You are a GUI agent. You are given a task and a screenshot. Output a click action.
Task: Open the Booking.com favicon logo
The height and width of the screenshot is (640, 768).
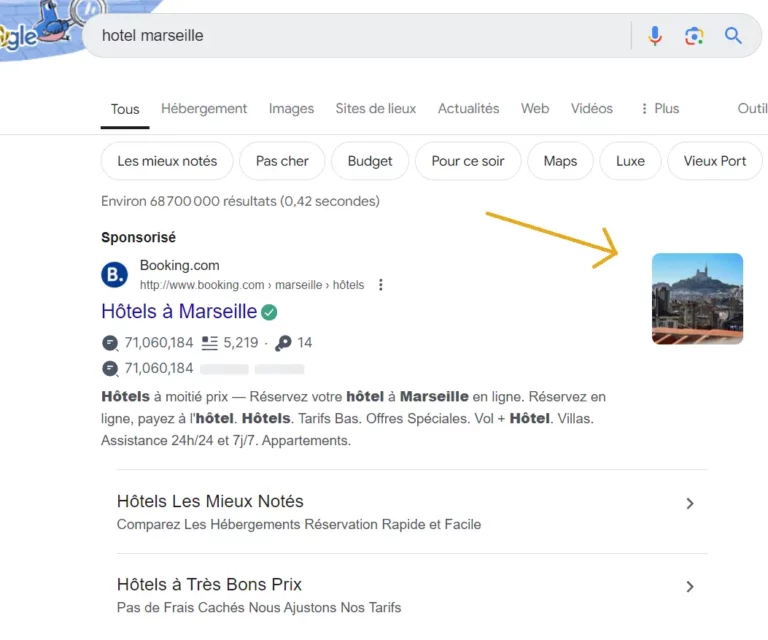tap(114, 275)
